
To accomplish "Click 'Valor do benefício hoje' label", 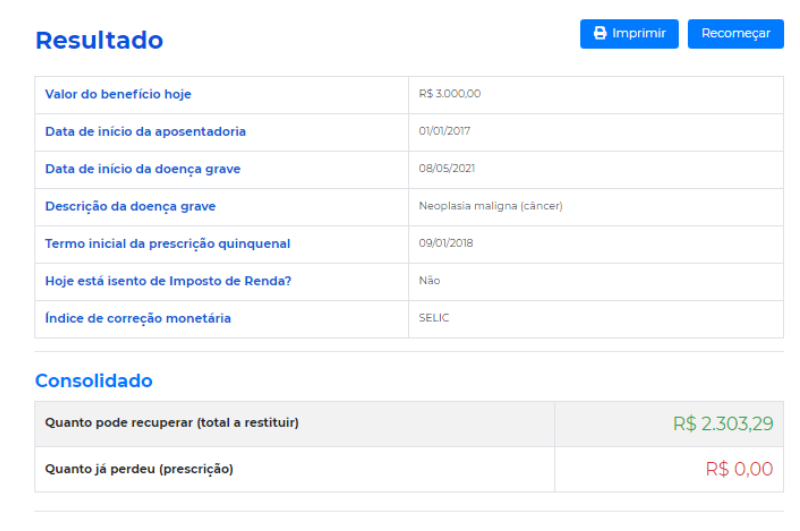I will [x=118, y=94].
